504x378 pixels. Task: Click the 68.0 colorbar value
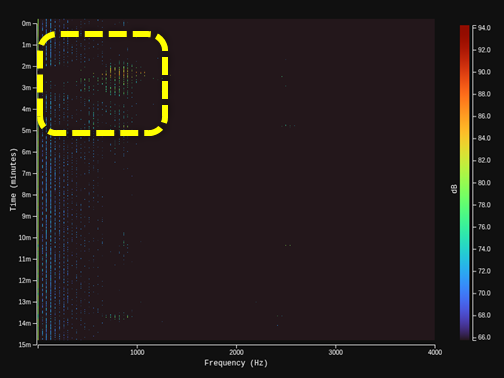[x=484, y=315]
